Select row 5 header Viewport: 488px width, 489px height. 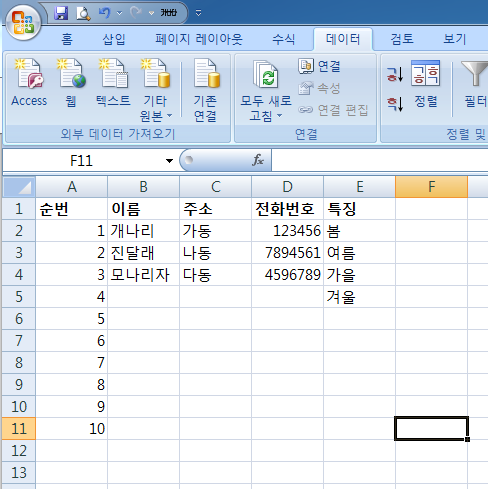pyautogui.click(x=19, y=297)
